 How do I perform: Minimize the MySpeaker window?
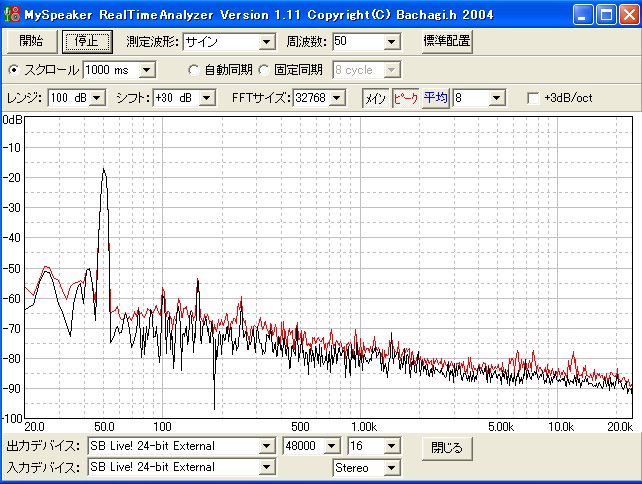pos(582,15)
